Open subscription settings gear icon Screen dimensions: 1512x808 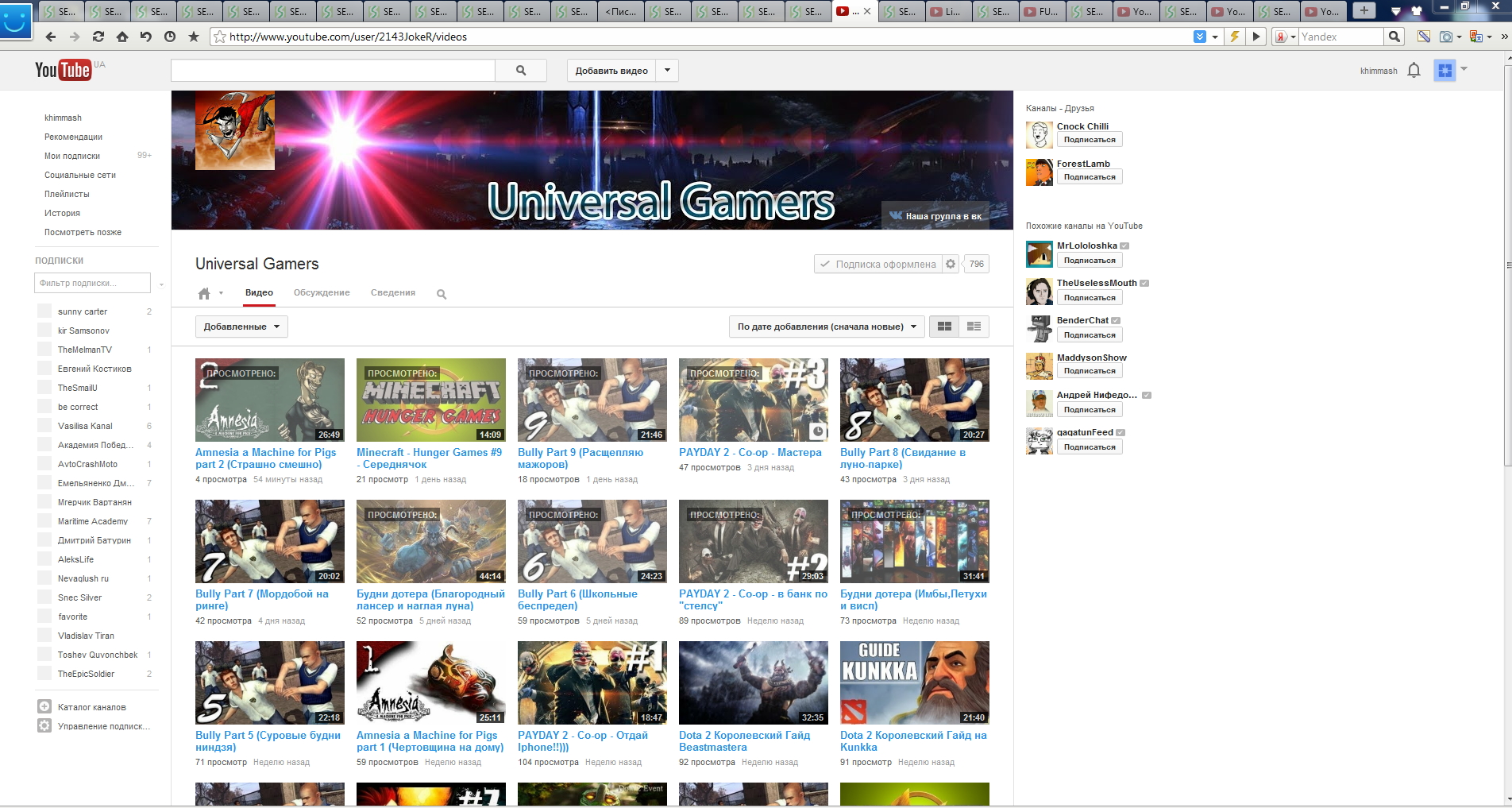pos(951,264)
